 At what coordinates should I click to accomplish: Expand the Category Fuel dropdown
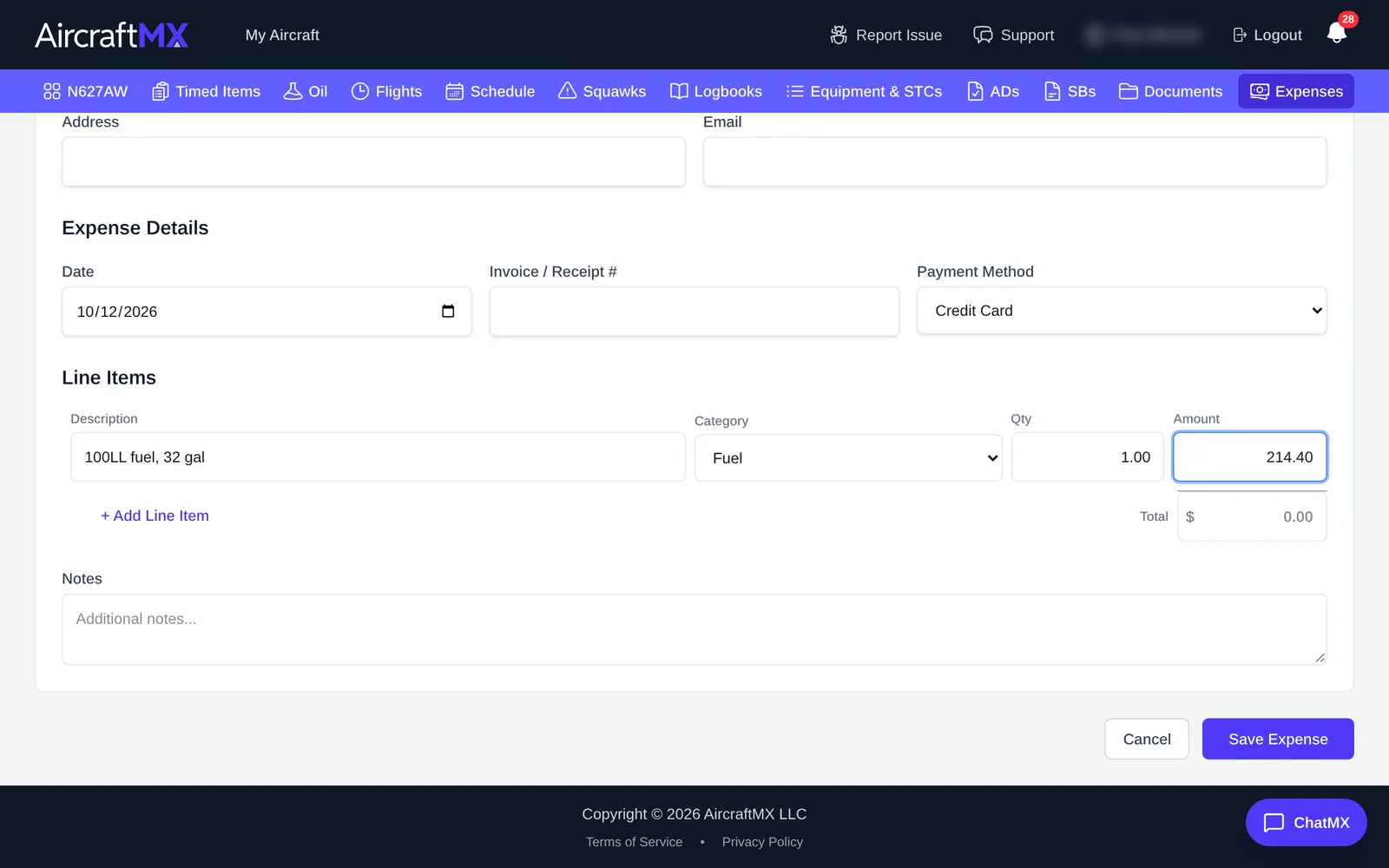pyautogui.click(x=848, y=457)
